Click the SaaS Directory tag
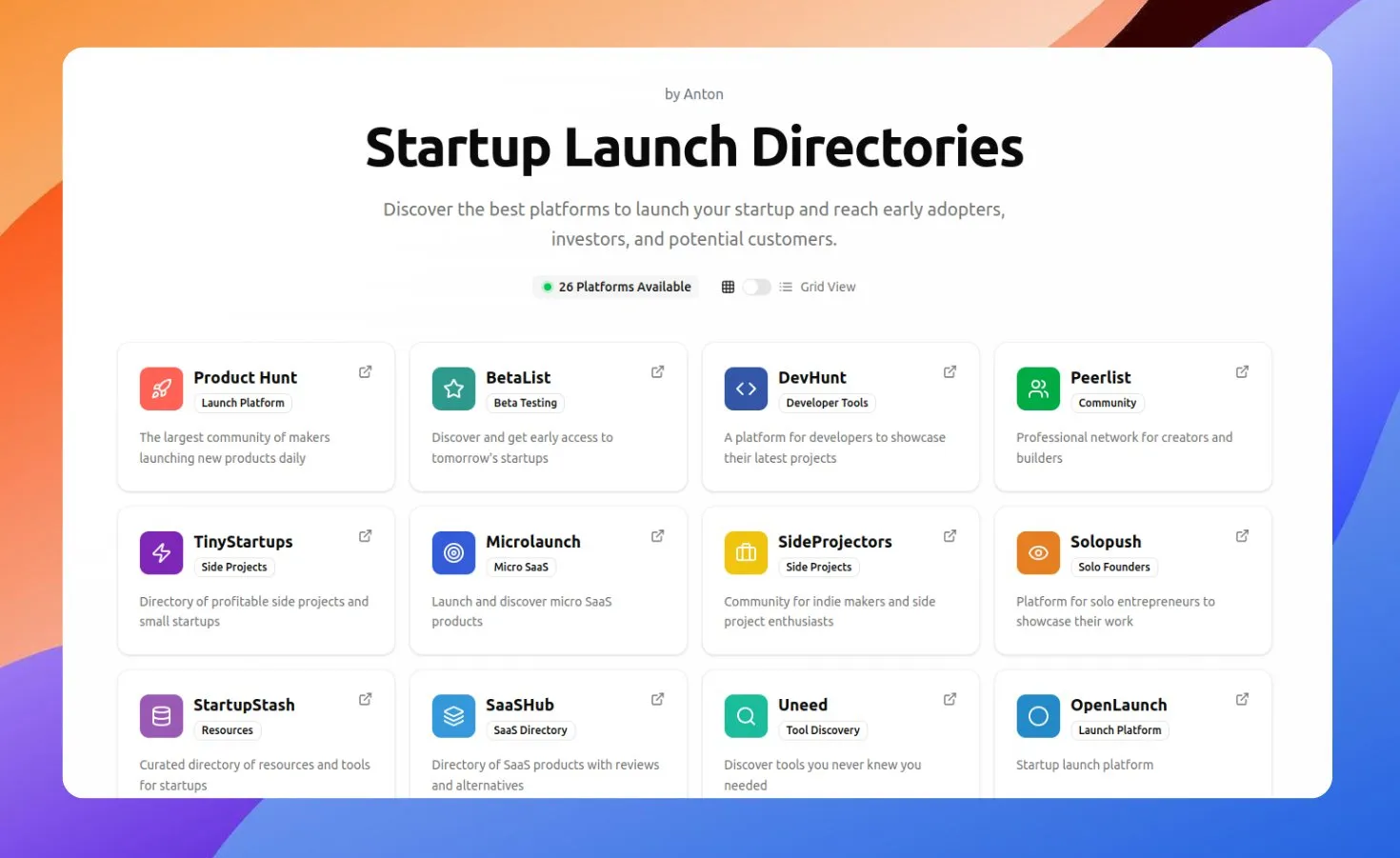This screenshot has height=858, width=1400. pyautogui.click(x=530, y=730)
